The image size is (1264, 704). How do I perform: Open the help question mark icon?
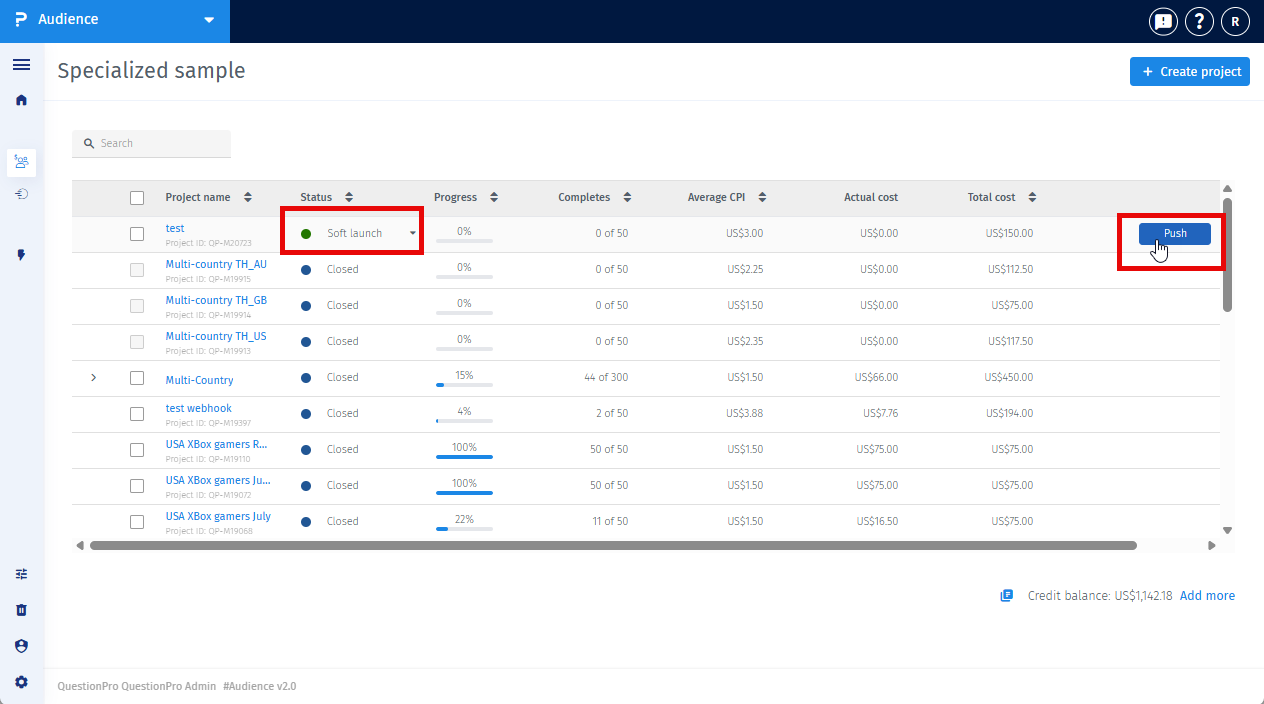[1199, 21]
